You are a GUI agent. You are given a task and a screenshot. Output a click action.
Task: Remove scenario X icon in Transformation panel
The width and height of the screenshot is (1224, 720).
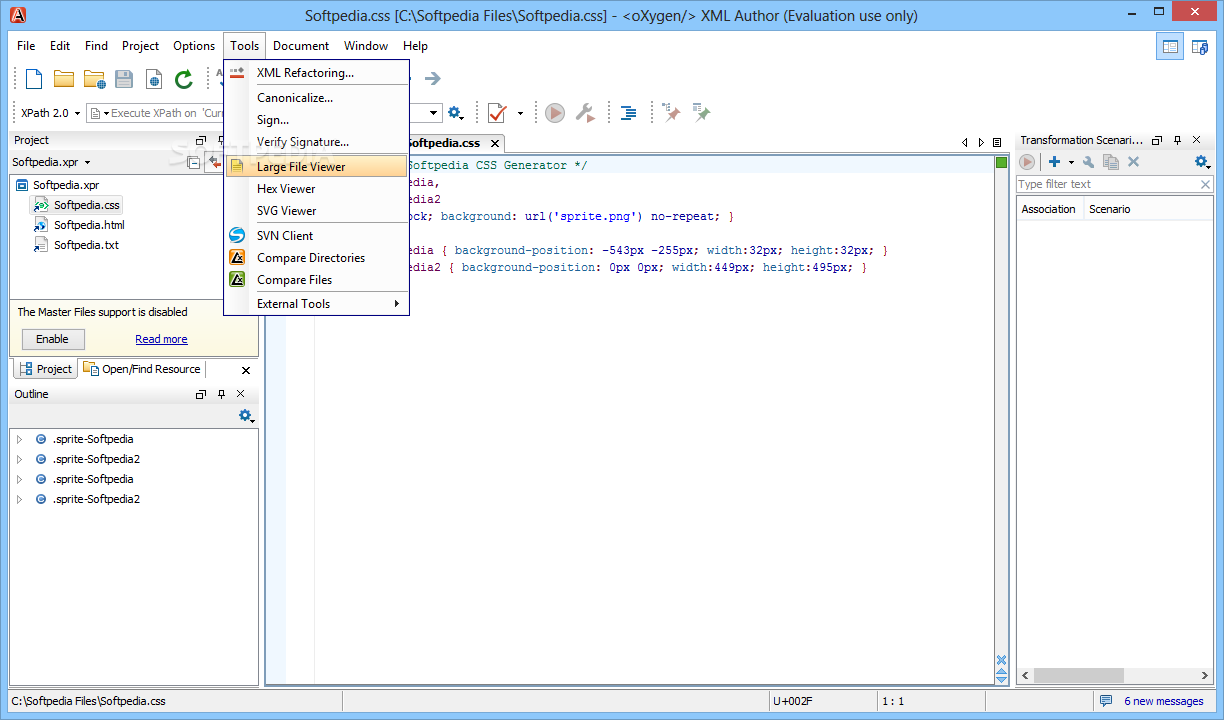pyautogui.click(x=1133, y=162)
